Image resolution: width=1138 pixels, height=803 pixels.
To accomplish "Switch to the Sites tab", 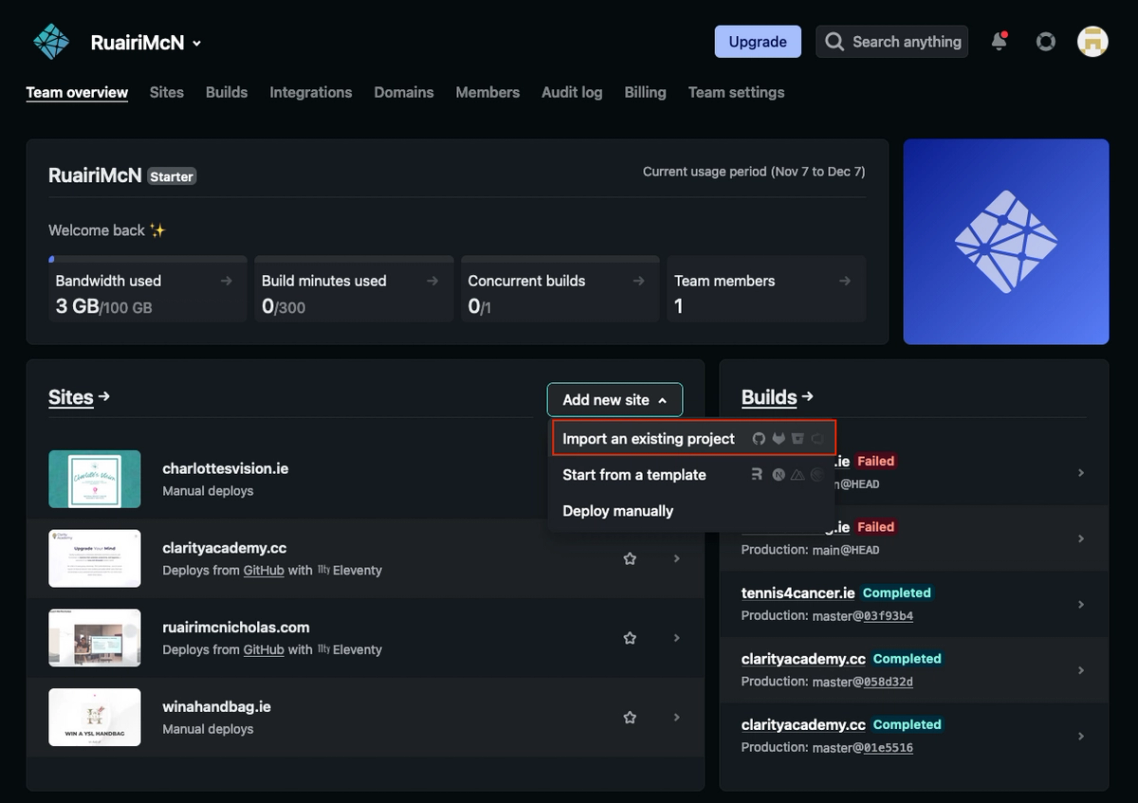I will pyautogui.click(x=166, y=92).
